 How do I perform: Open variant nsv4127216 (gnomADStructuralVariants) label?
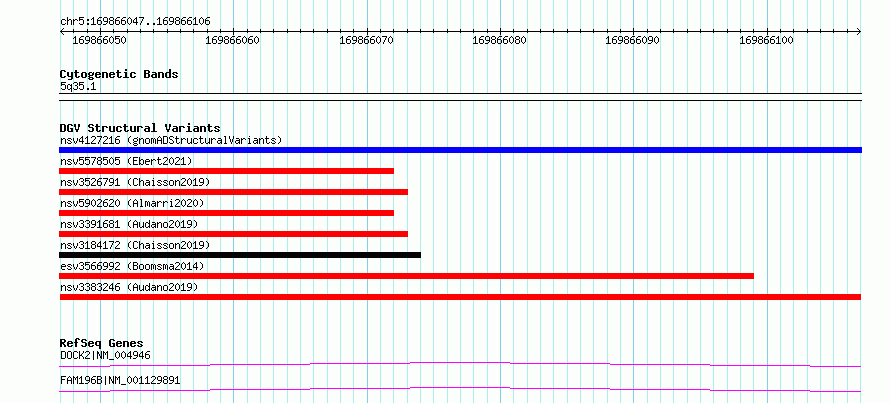pyautogui.click(x=171, y=140)
